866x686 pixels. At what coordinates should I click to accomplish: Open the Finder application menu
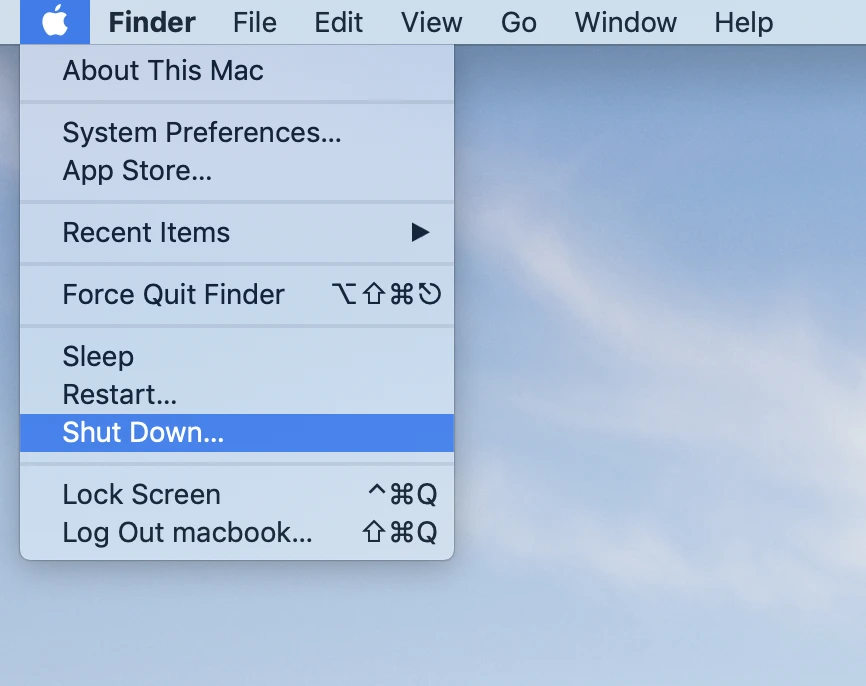coord(151,22)
